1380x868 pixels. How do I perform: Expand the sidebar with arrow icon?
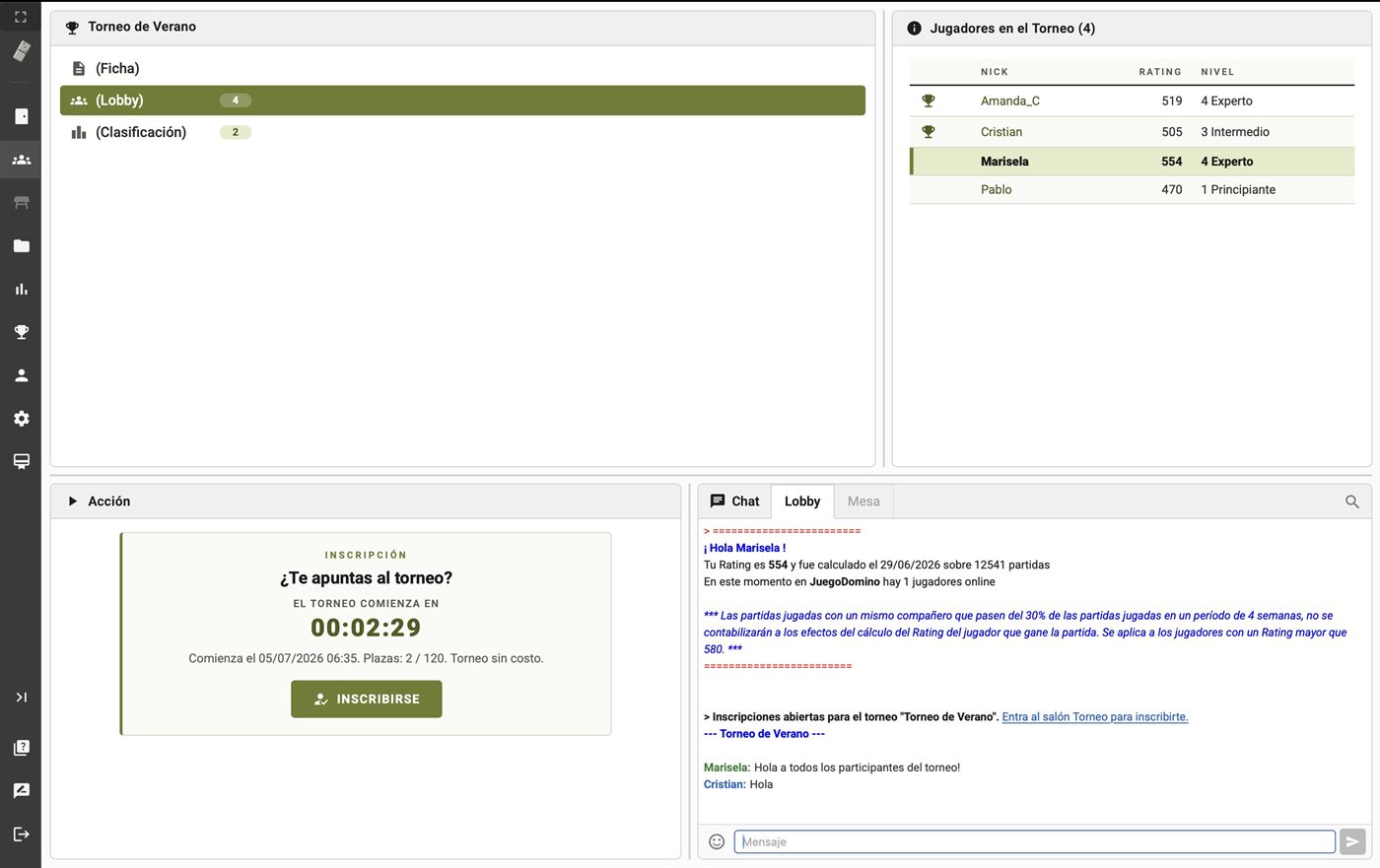point(21,698)
